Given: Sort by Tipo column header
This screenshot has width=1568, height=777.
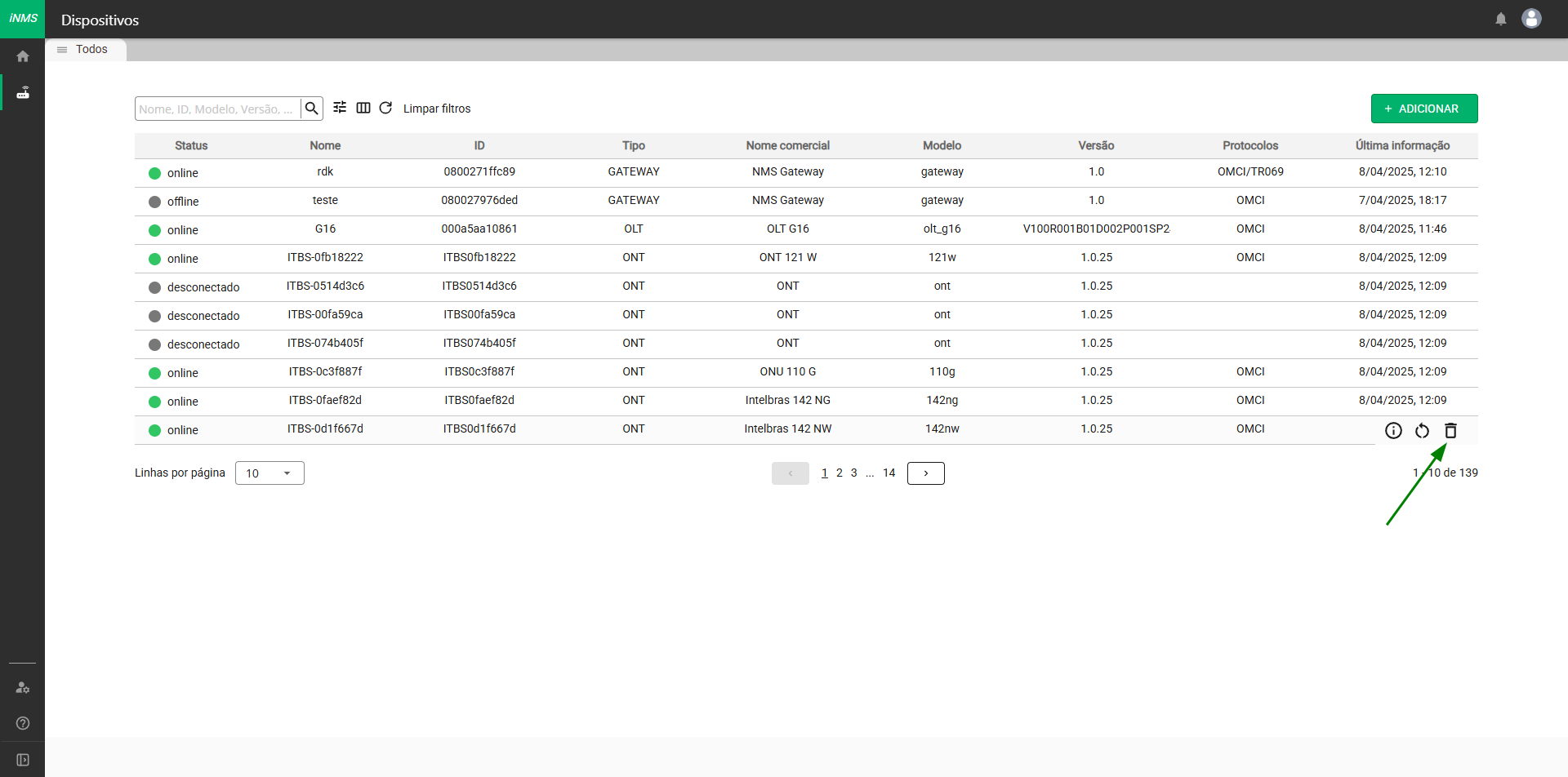Looking at the screenshot, I should pyautogui.click(x=634, y=145).
